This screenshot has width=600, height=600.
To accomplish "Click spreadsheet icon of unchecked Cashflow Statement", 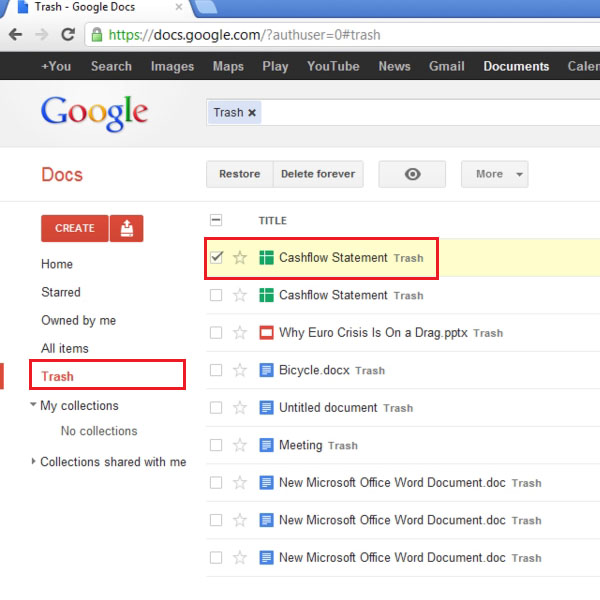I will 266,295.
